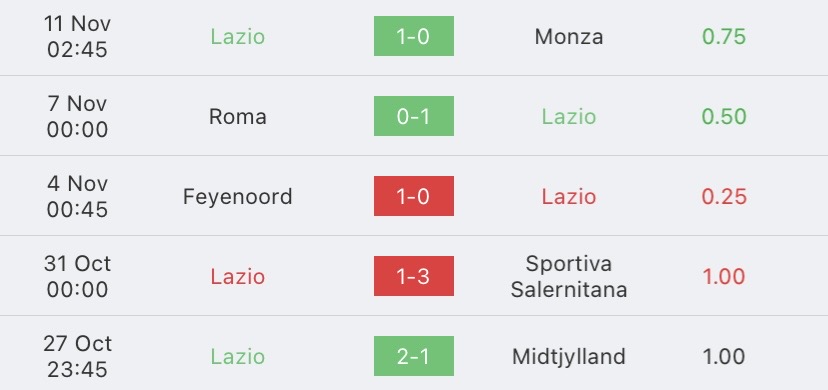This screenshot has height=390, width=828.
Task: Select the 11 Nov 02:45 match date
Action: click(77, 36)
